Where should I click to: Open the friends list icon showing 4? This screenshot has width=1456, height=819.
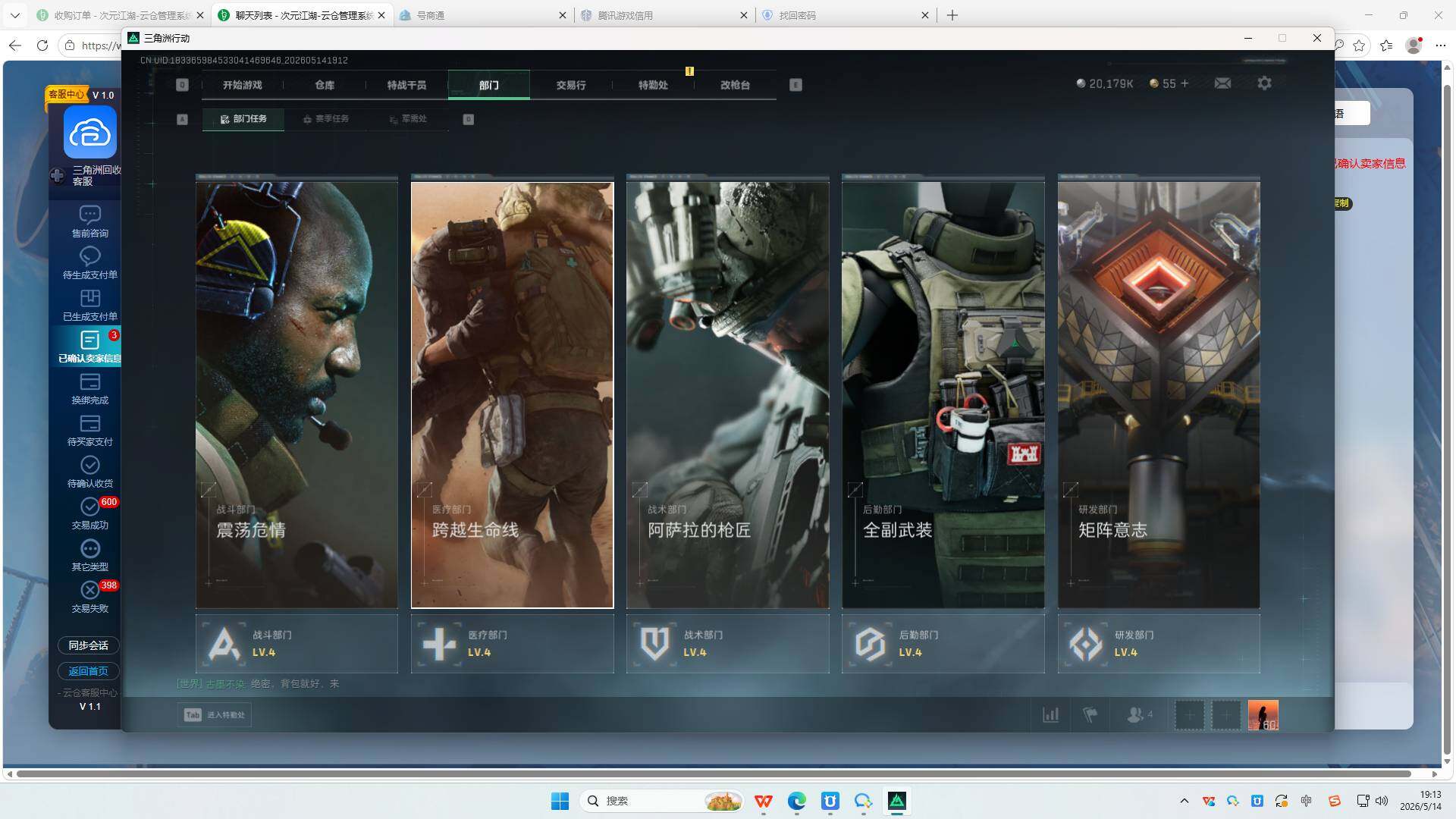click(1139, 714)
